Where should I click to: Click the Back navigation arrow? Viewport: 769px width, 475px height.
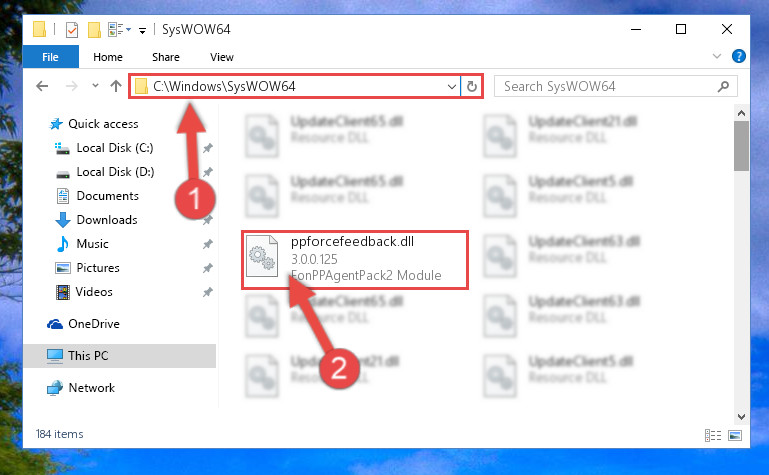pos(42,86)
